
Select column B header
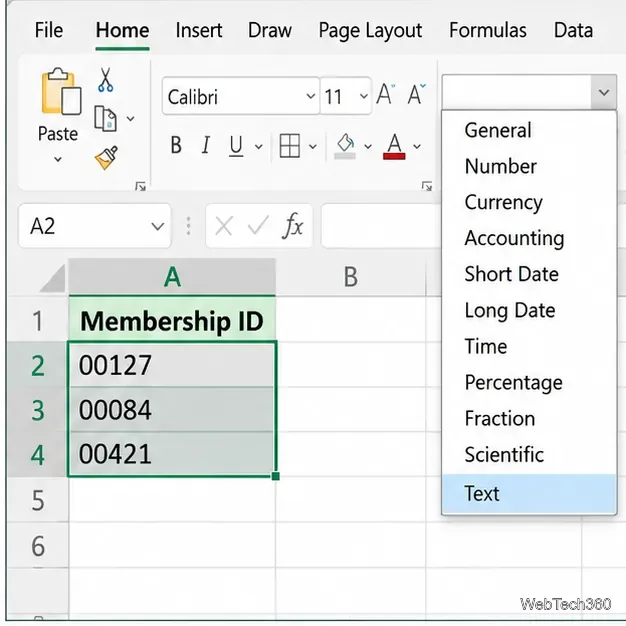[351, 277]
